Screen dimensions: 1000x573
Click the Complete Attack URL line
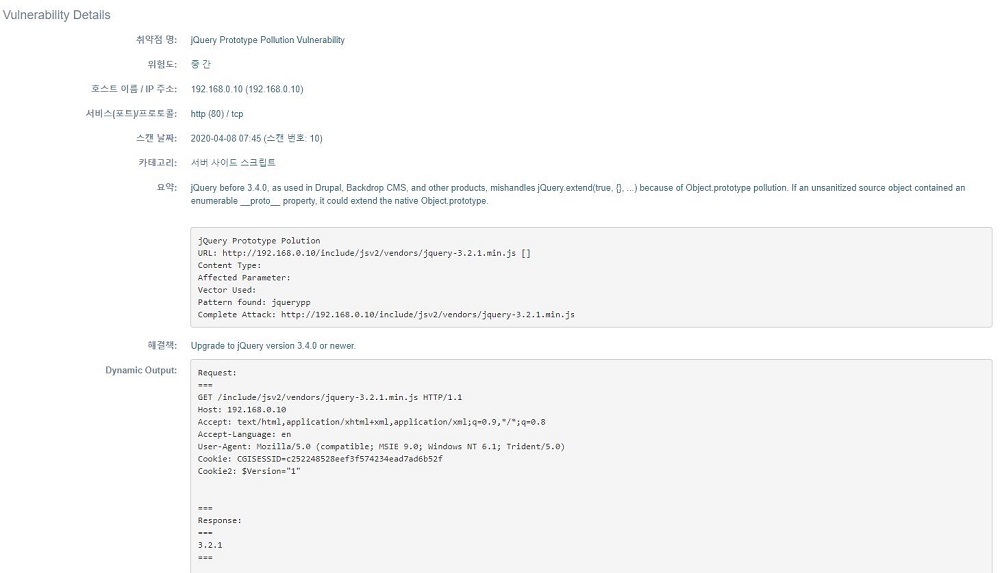[x=386, y=315]
